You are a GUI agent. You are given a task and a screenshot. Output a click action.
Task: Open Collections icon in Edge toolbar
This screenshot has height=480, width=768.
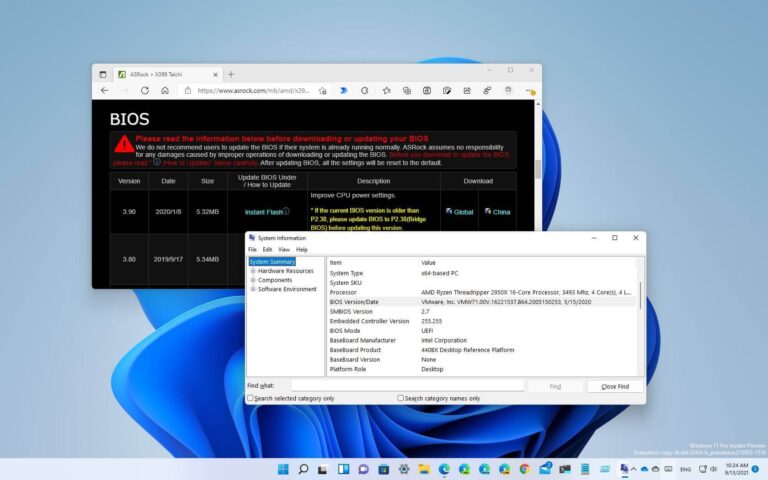pos(407,91)
